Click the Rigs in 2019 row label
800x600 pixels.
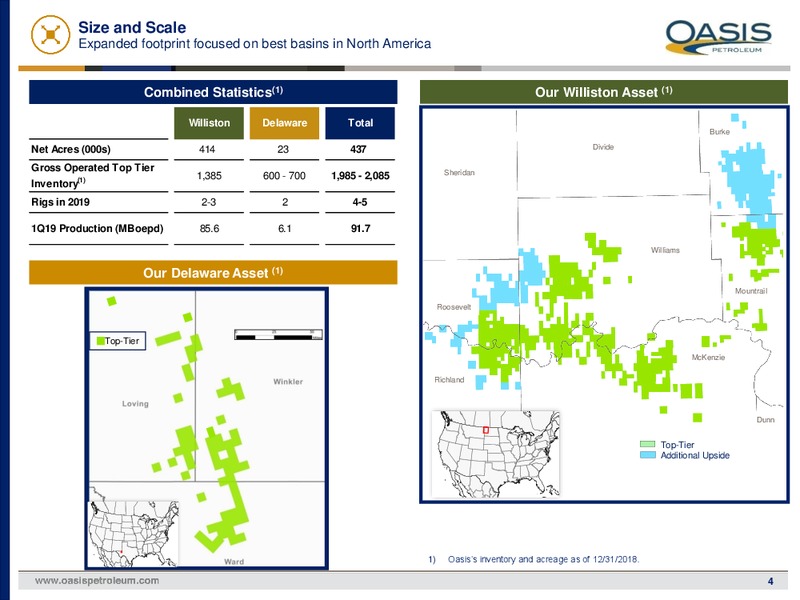[60, 202]
